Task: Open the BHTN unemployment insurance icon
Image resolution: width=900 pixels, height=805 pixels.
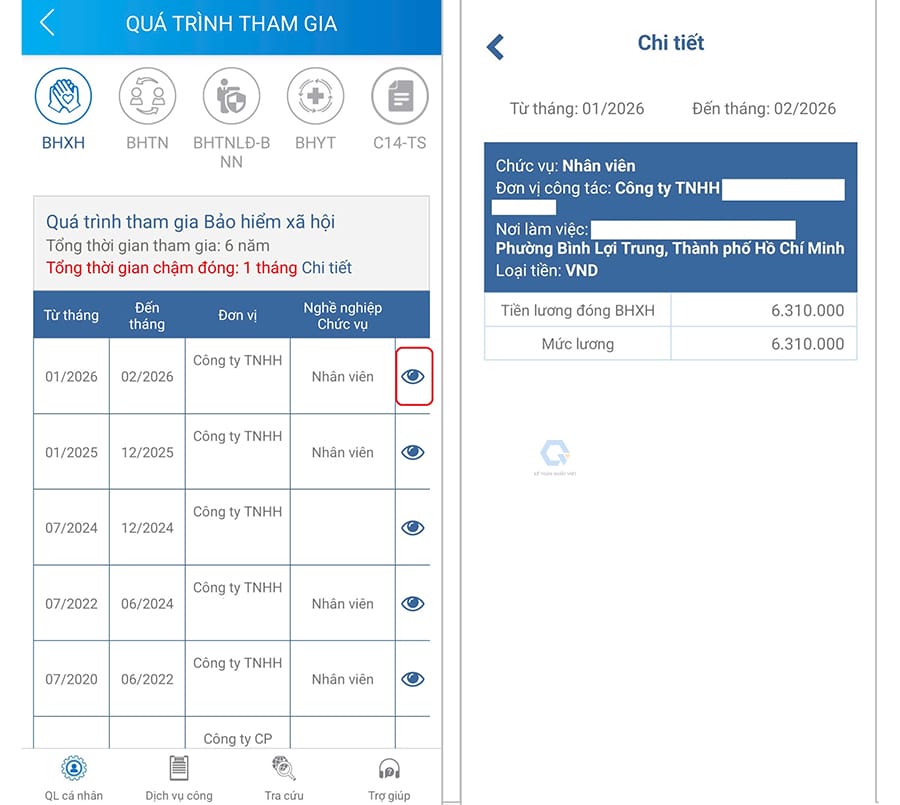Action: pyautogui.click(x=147, y=97)
